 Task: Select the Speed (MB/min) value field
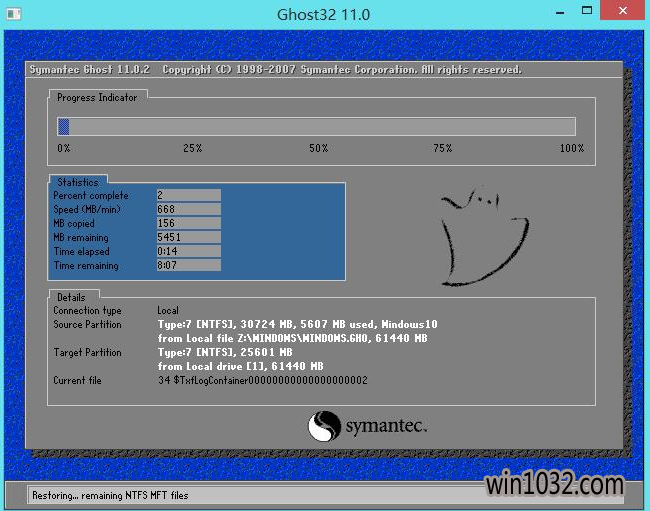(188, 210)
